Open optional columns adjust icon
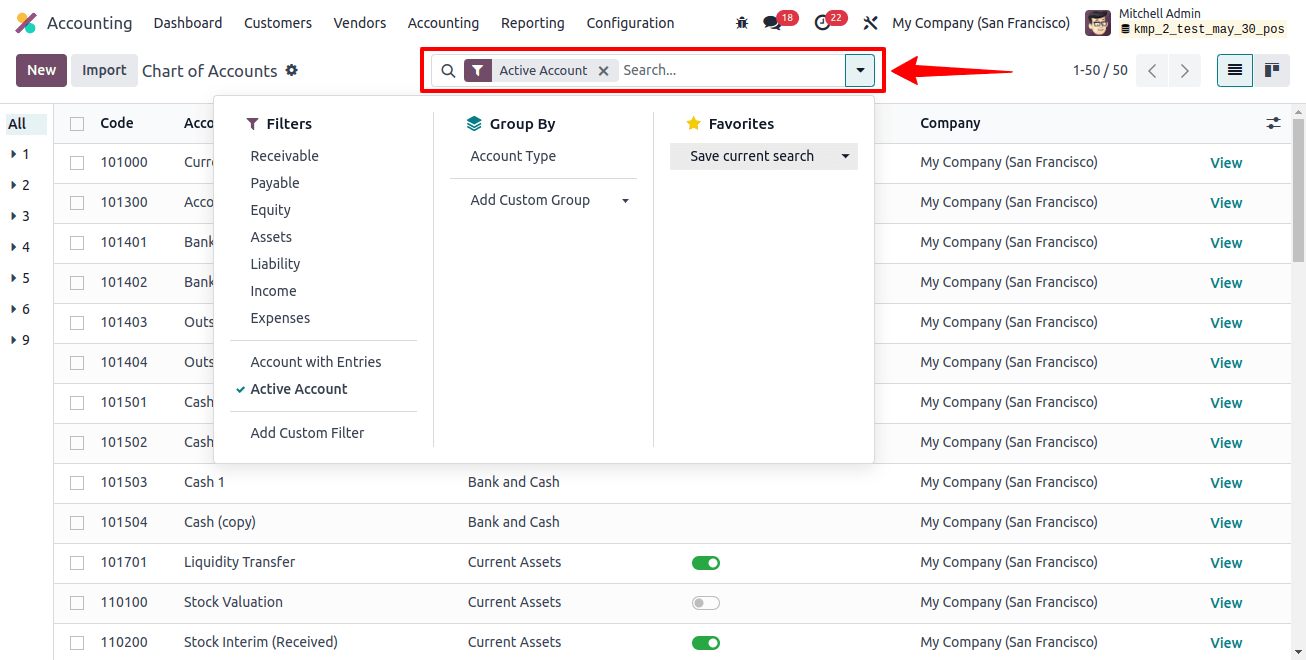 click(x=1273, y=123)
